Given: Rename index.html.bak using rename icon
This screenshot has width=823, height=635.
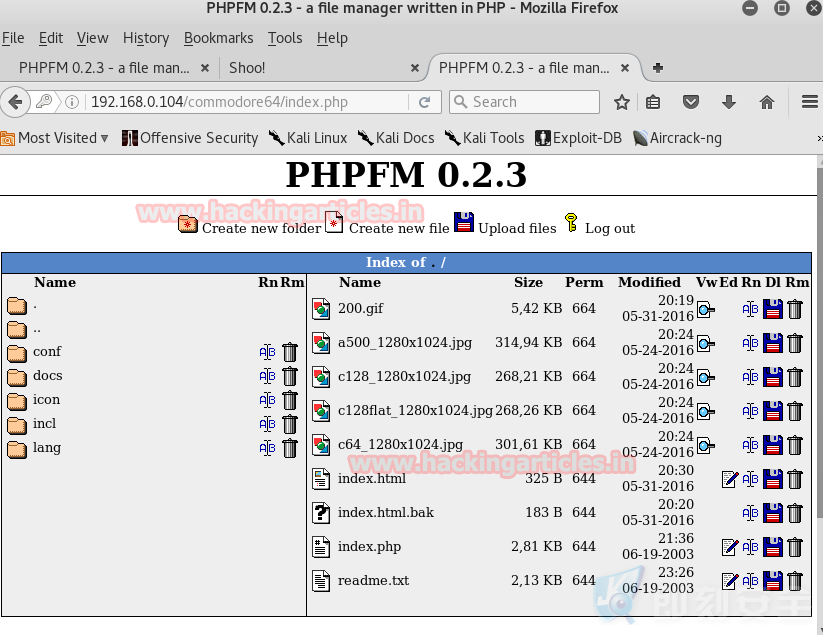Looking at the screenshot, I should point(751,513).
